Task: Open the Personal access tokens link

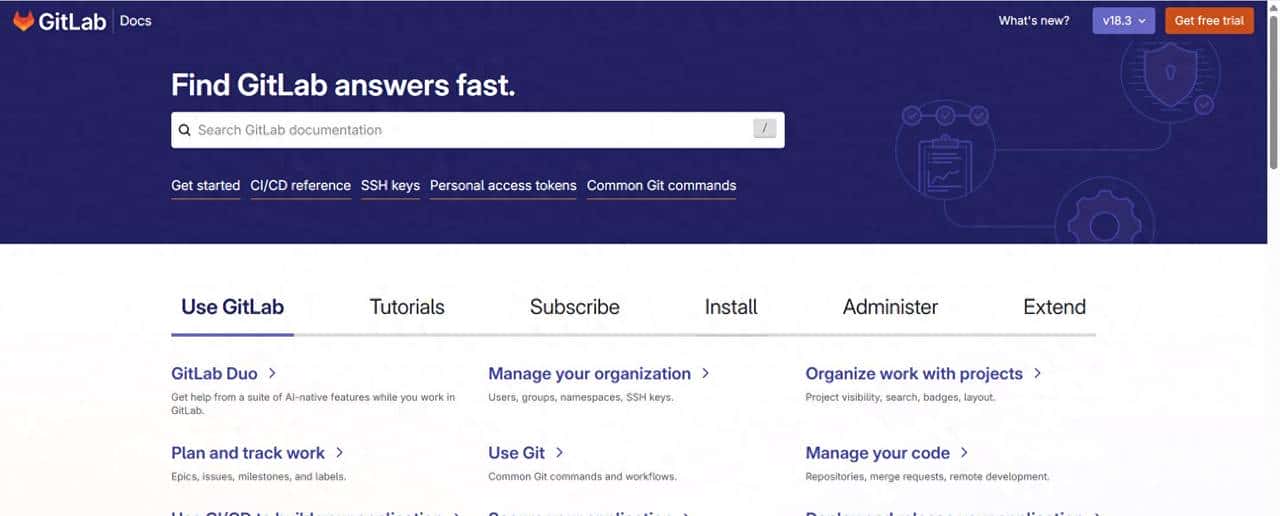Action: pyautogui.click(x=503, y=186)
